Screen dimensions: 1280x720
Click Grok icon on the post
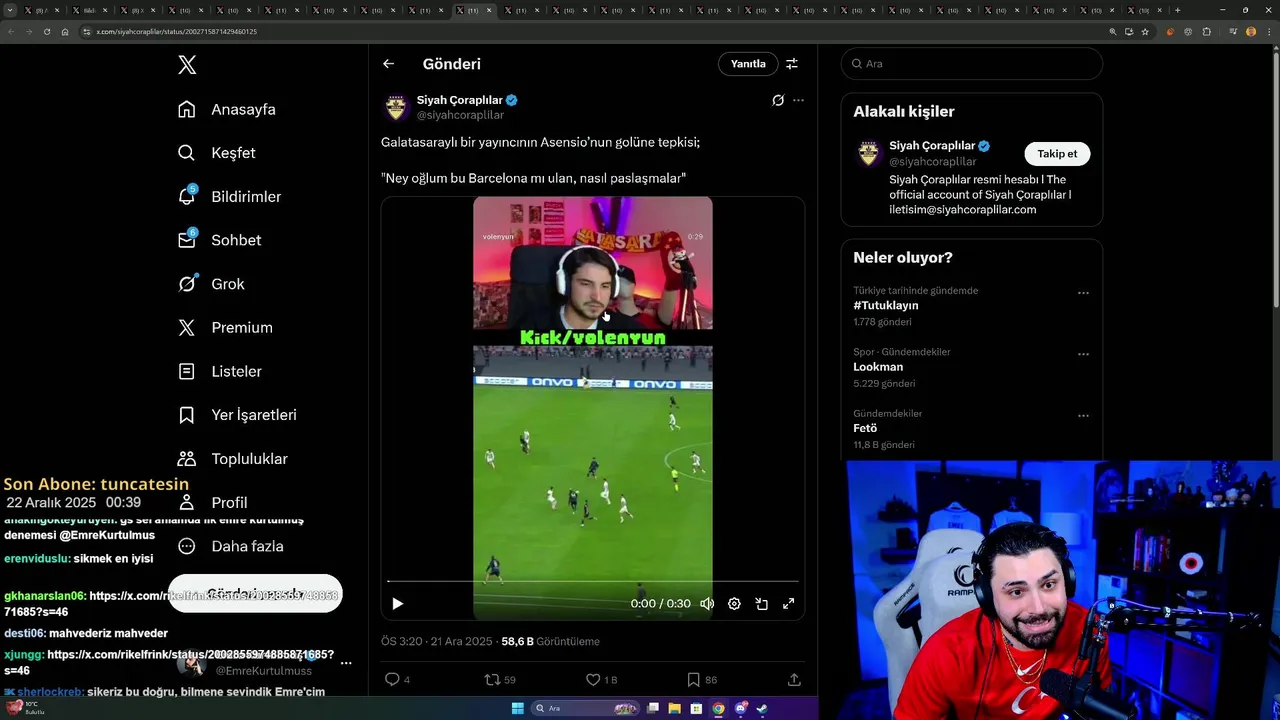pos(778,100)
